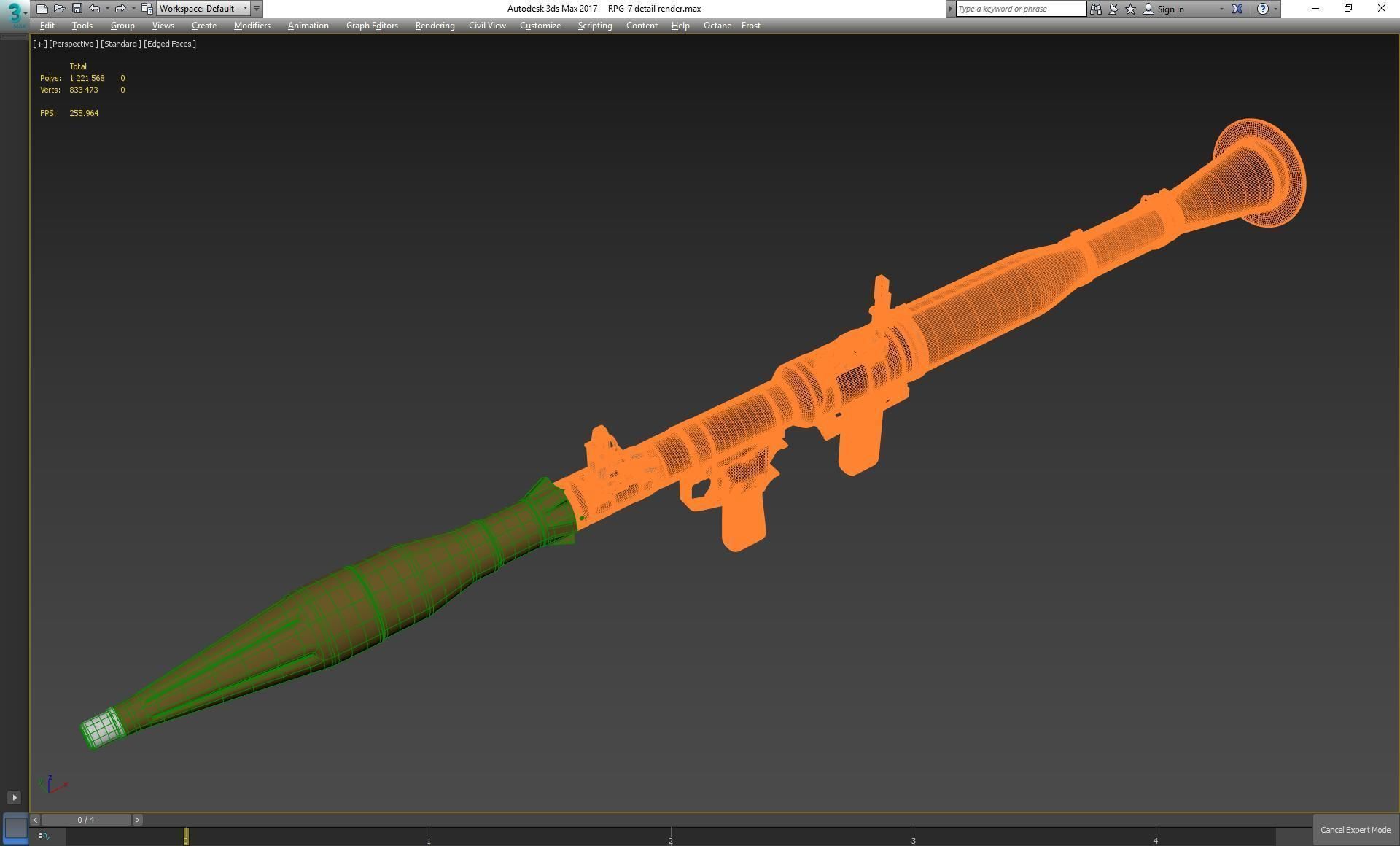
Task: Open the Mini Curve Editor icon
Action: click(44, 837)
